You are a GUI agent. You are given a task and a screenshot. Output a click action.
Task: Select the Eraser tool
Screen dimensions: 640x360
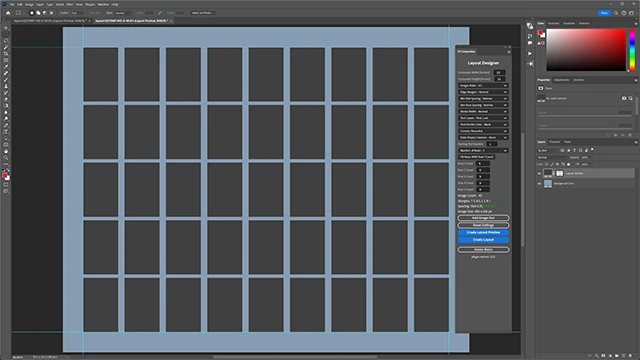pos(6,99)
